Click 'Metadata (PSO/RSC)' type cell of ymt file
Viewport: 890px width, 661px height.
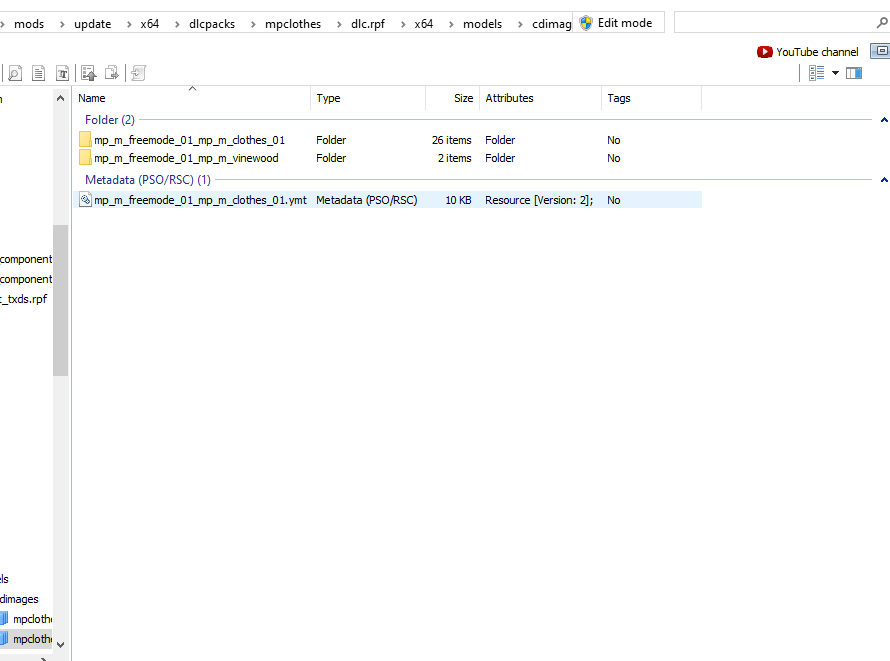click(367, 200)
